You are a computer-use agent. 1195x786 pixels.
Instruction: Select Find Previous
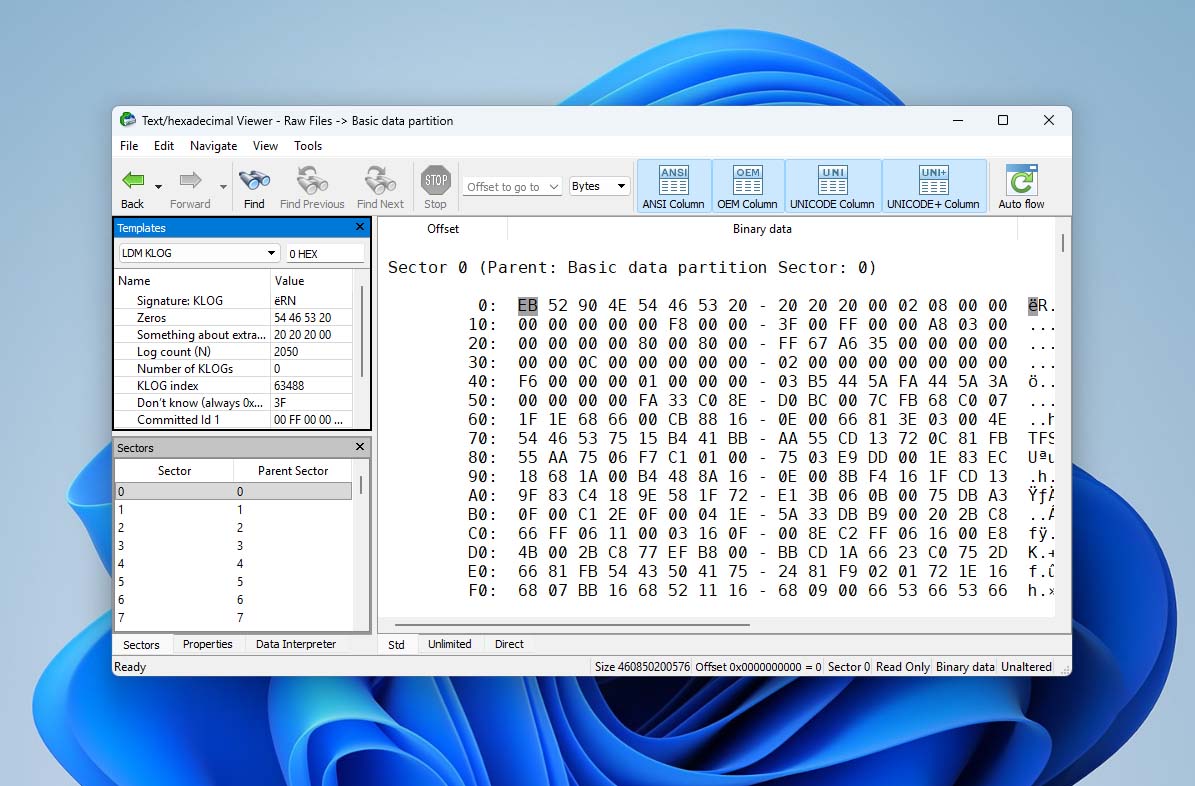pyautogui.click(x=312, y=185)
